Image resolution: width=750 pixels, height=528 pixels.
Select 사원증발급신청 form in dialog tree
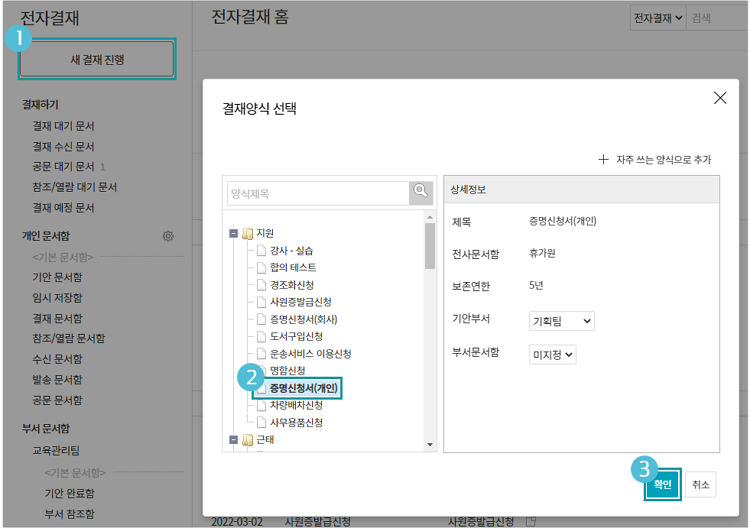pos(300,302)
